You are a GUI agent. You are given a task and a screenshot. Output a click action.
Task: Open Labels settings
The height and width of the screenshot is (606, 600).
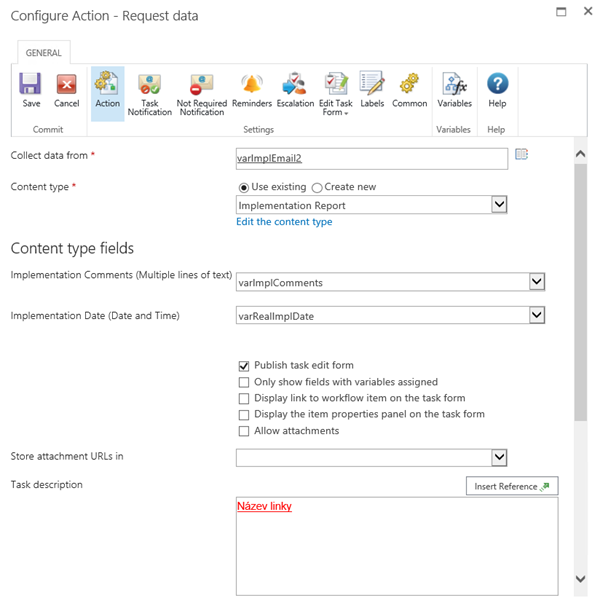[x=372, y=90]
